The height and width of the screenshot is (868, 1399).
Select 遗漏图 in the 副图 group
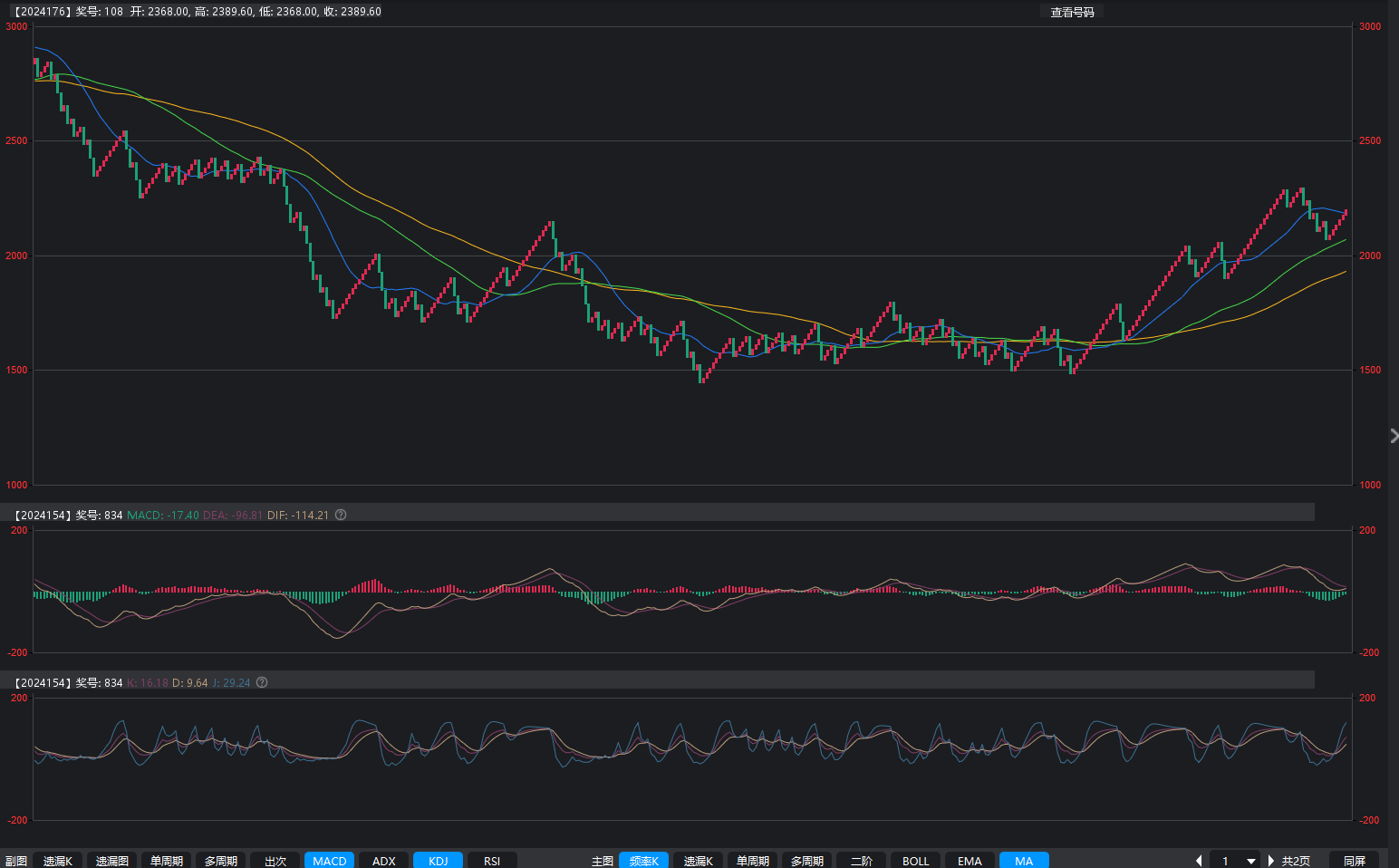click(x=112, y=861)
